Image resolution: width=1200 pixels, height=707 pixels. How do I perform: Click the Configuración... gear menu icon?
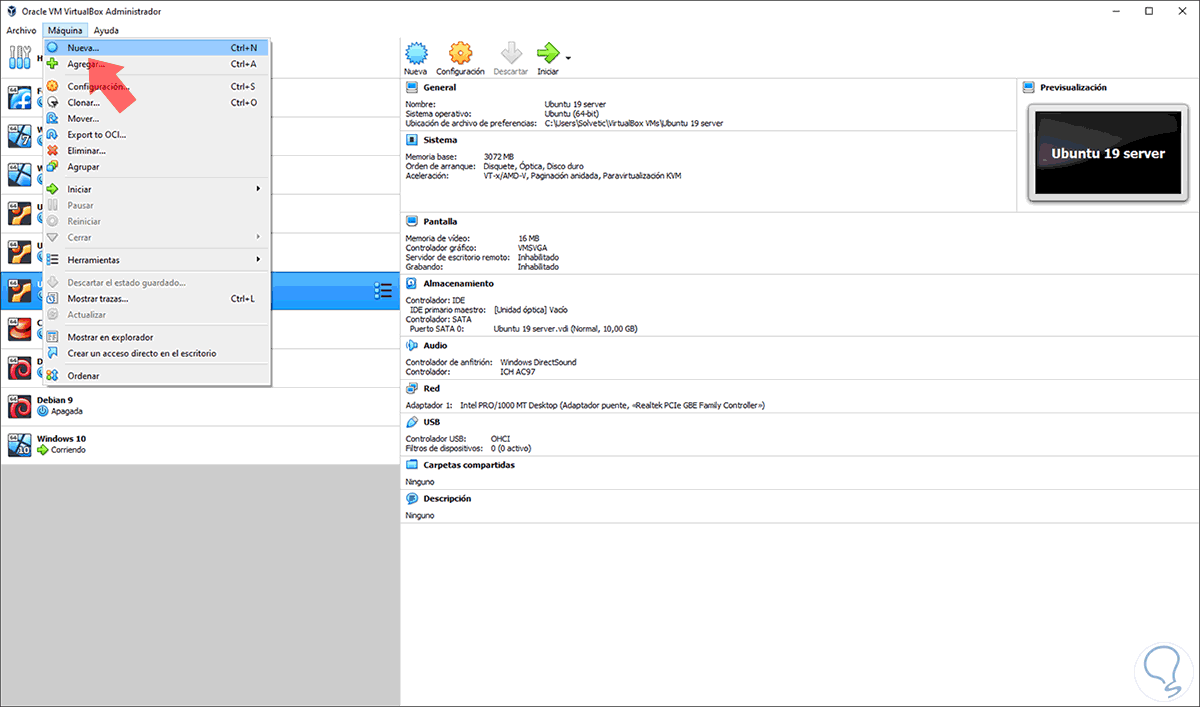pos(53,86)
